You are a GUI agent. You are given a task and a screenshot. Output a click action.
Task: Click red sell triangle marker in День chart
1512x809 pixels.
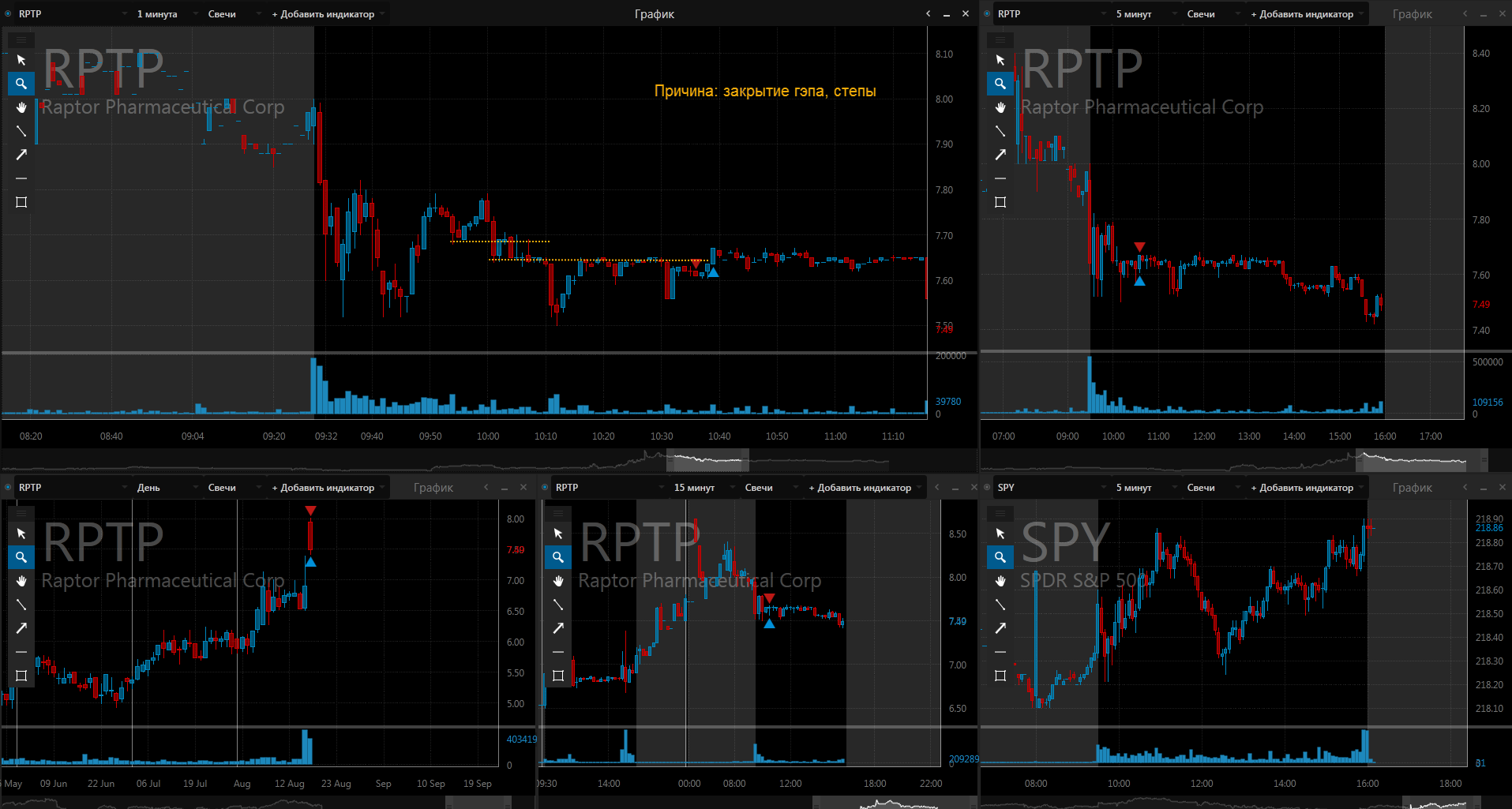click(x=310, y=511)
